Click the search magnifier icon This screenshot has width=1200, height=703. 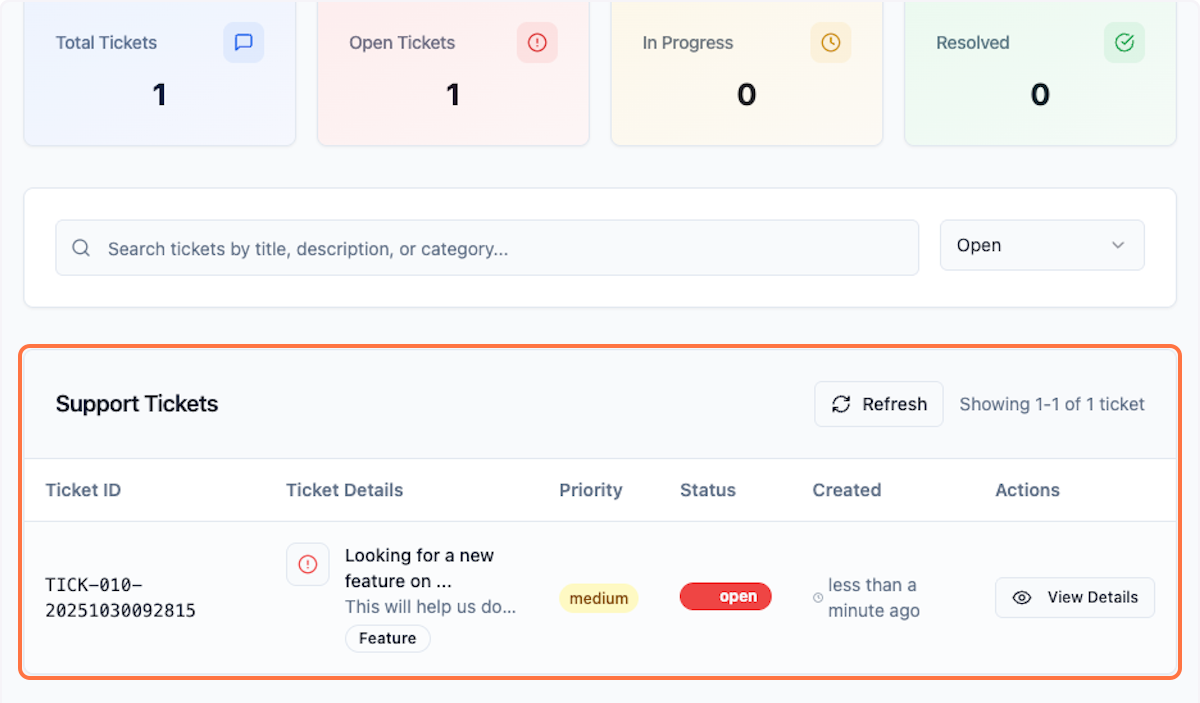[82, 248]
